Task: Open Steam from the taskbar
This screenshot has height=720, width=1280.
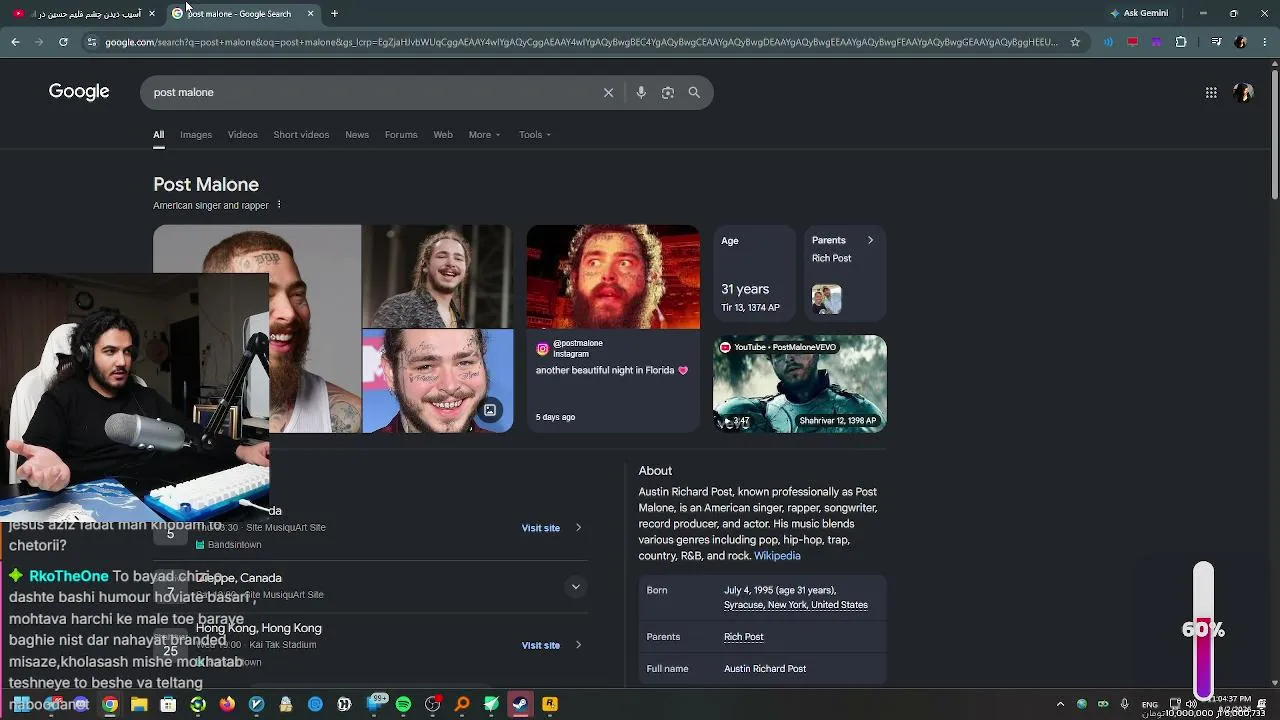Action: coord(520,704)
